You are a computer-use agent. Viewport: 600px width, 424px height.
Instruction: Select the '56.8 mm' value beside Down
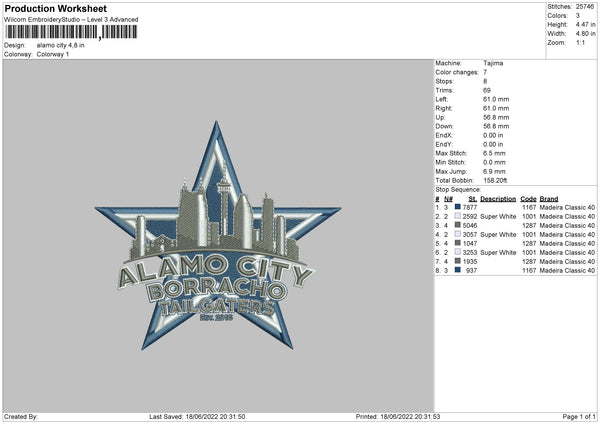(496, 126)
